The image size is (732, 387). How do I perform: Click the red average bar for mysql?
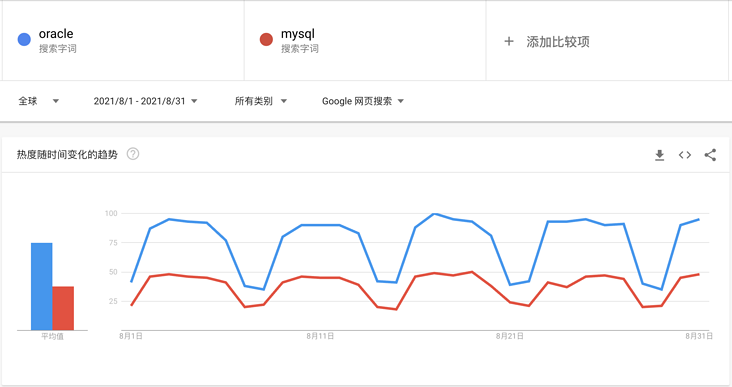(x=63, y=308)
